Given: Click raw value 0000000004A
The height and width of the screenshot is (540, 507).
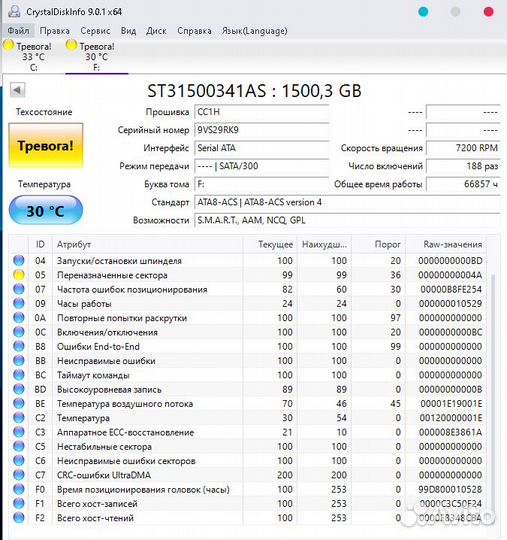Looking at the screenshot, I should click(450, 275).
